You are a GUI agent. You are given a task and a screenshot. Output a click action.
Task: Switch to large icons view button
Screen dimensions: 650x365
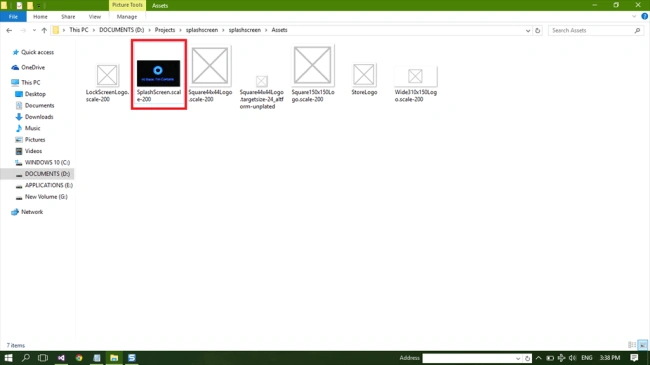click(x=643, y=345)
